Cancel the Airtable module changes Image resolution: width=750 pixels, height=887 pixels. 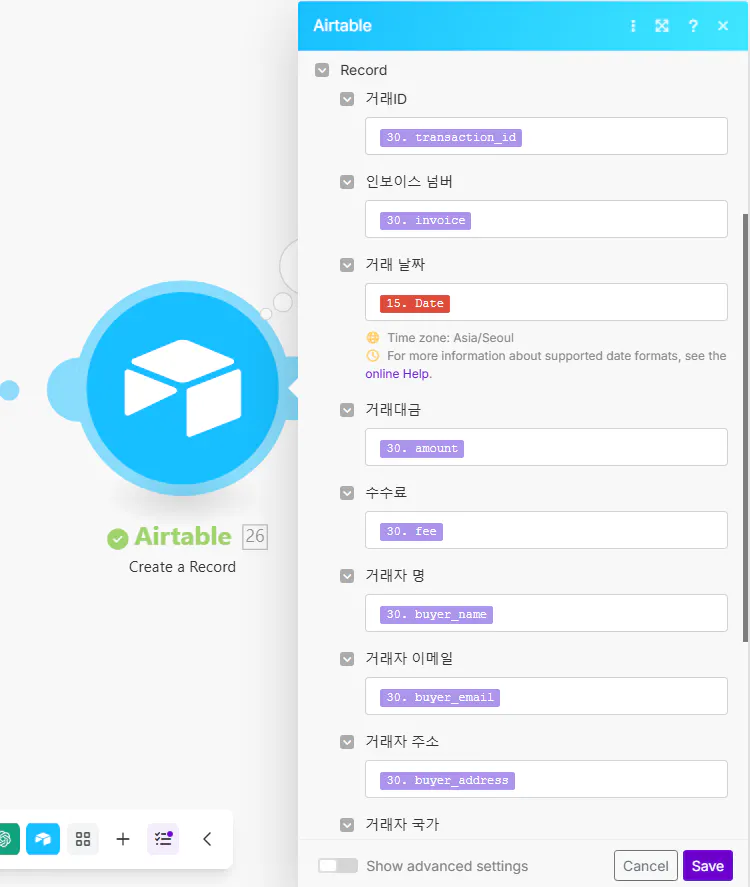tap(645, 866)
